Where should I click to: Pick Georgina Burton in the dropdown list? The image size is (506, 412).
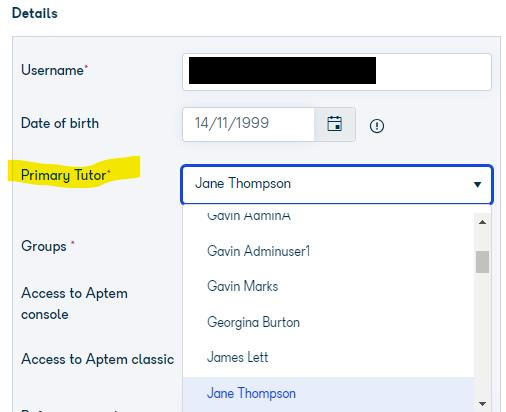253,322
